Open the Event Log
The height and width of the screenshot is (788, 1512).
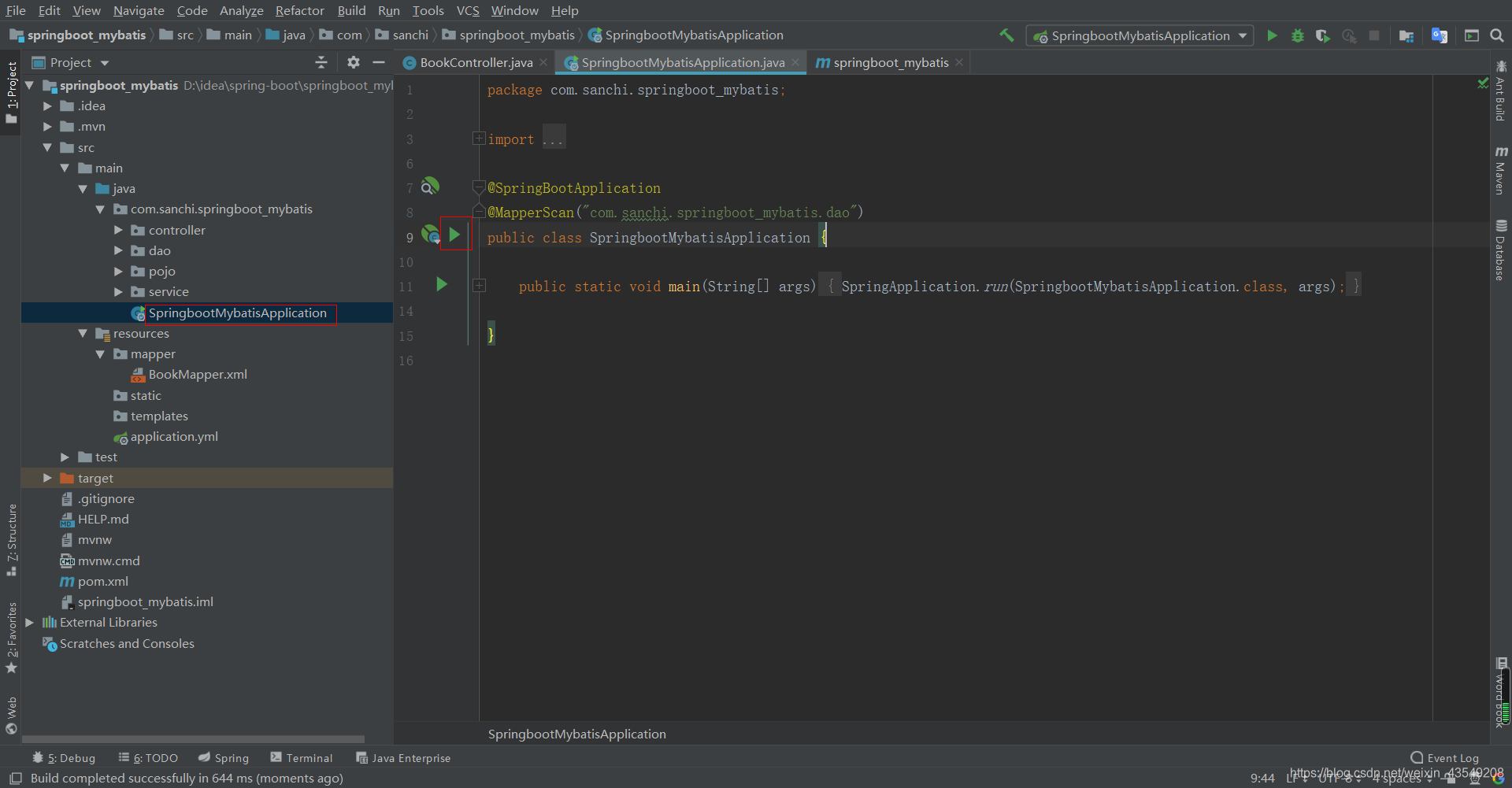click(1444, 758)
